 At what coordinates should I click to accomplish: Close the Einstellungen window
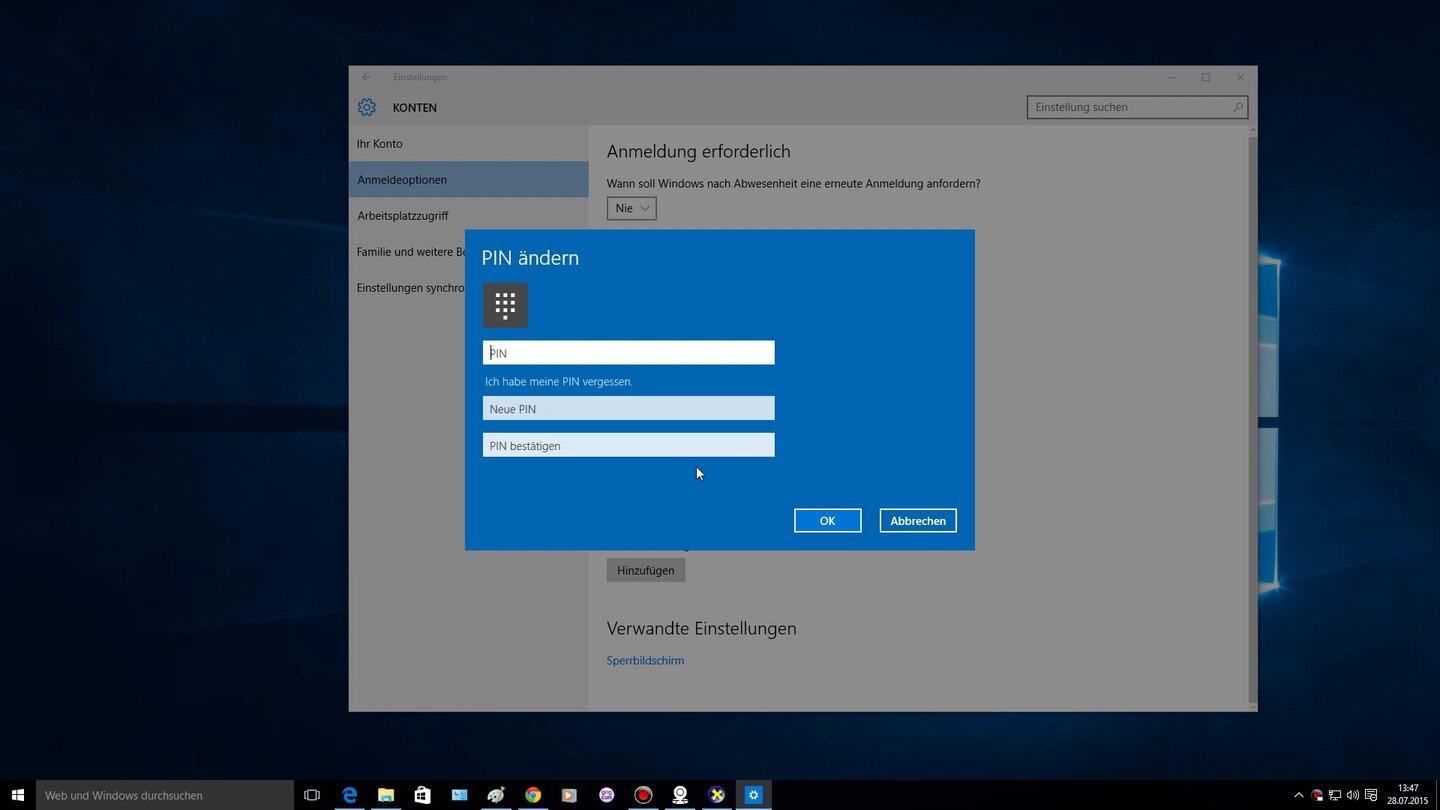click(1240, 77)
